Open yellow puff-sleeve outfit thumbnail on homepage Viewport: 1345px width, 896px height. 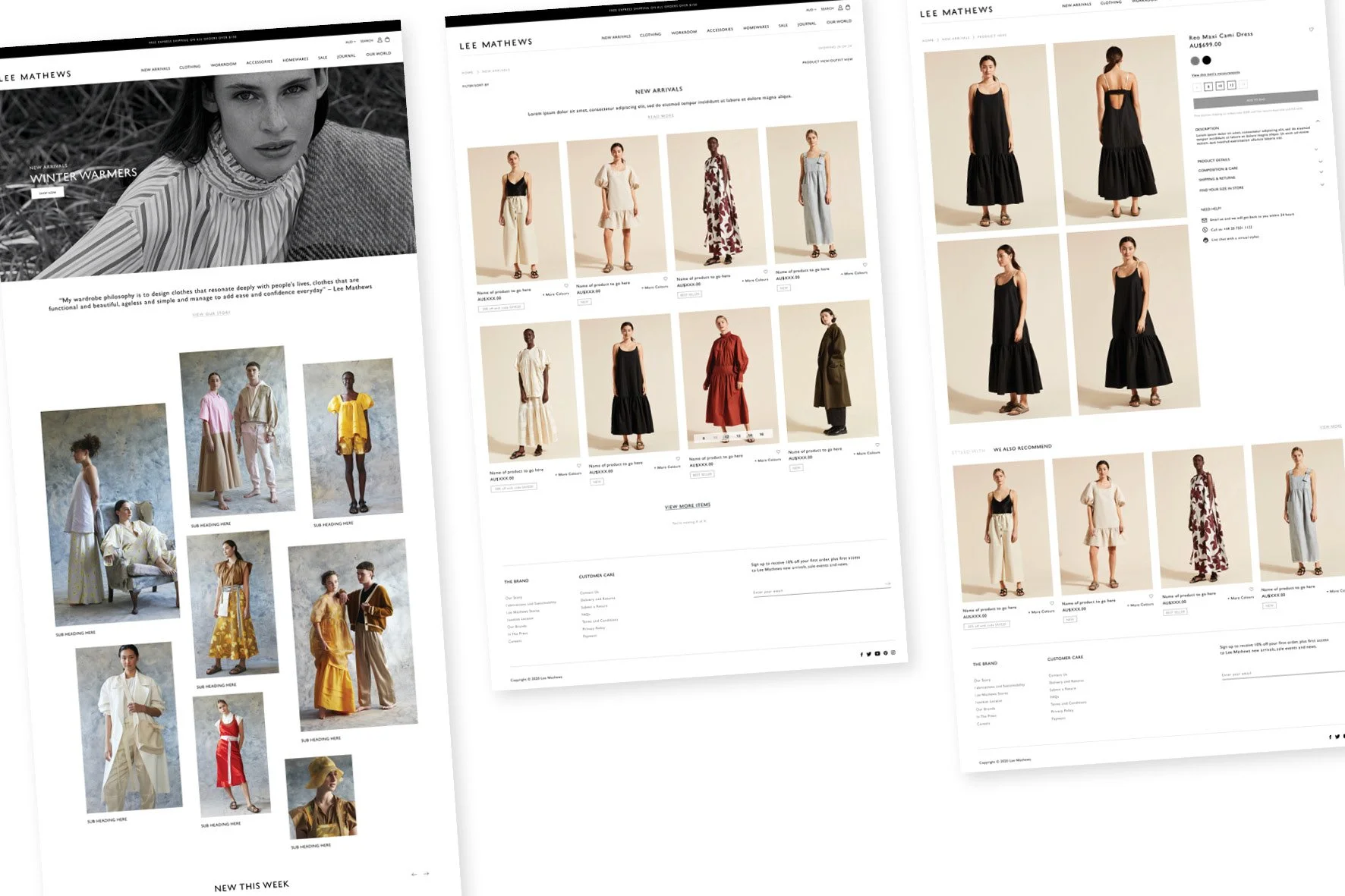point(352,437)
